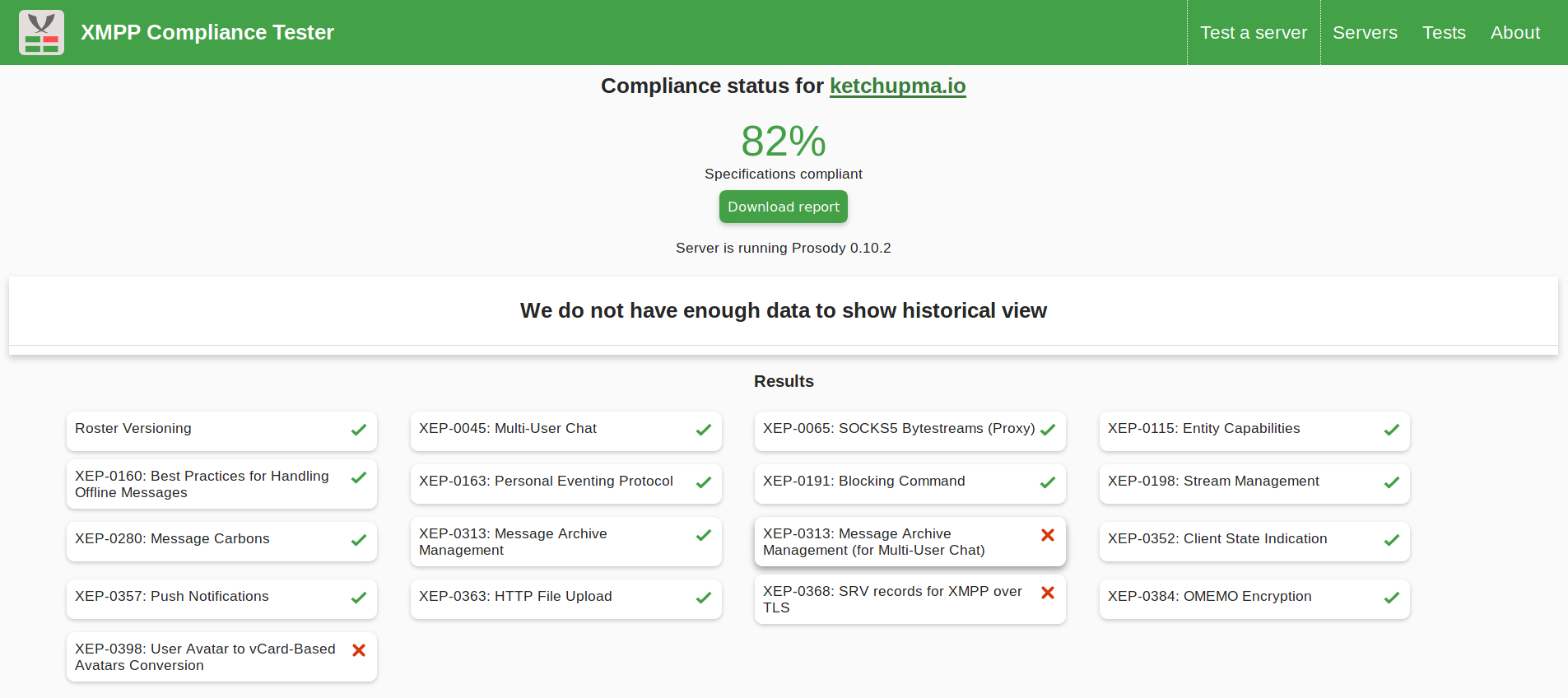Click the Results heading
The height and width of the screenshot is (698, 1568).
784,381
